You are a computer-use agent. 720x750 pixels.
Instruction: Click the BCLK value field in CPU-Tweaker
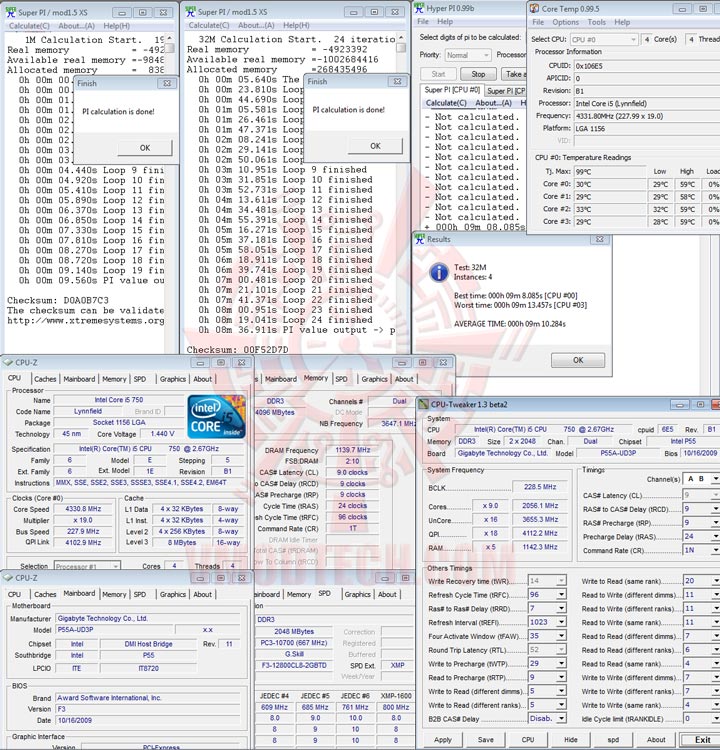pyautogui.click(x=540, y=487)
